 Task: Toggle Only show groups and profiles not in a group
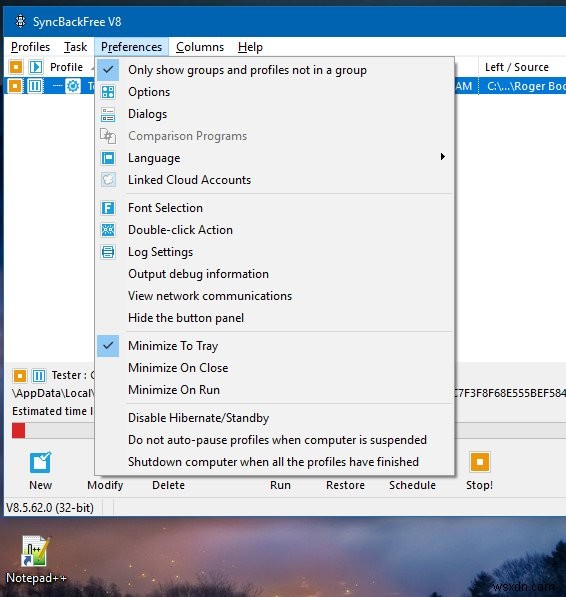pyautogui.click(x=275, y=70)
